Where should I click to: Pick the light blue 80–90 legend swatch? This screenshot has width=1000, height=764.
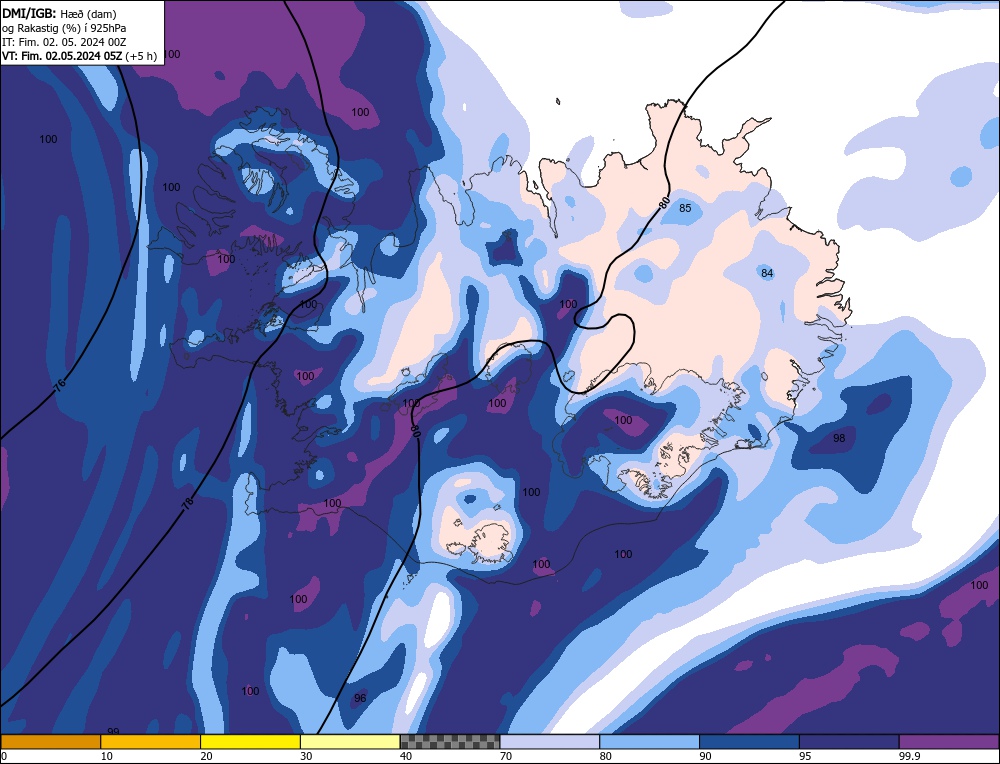coord(649,742)
